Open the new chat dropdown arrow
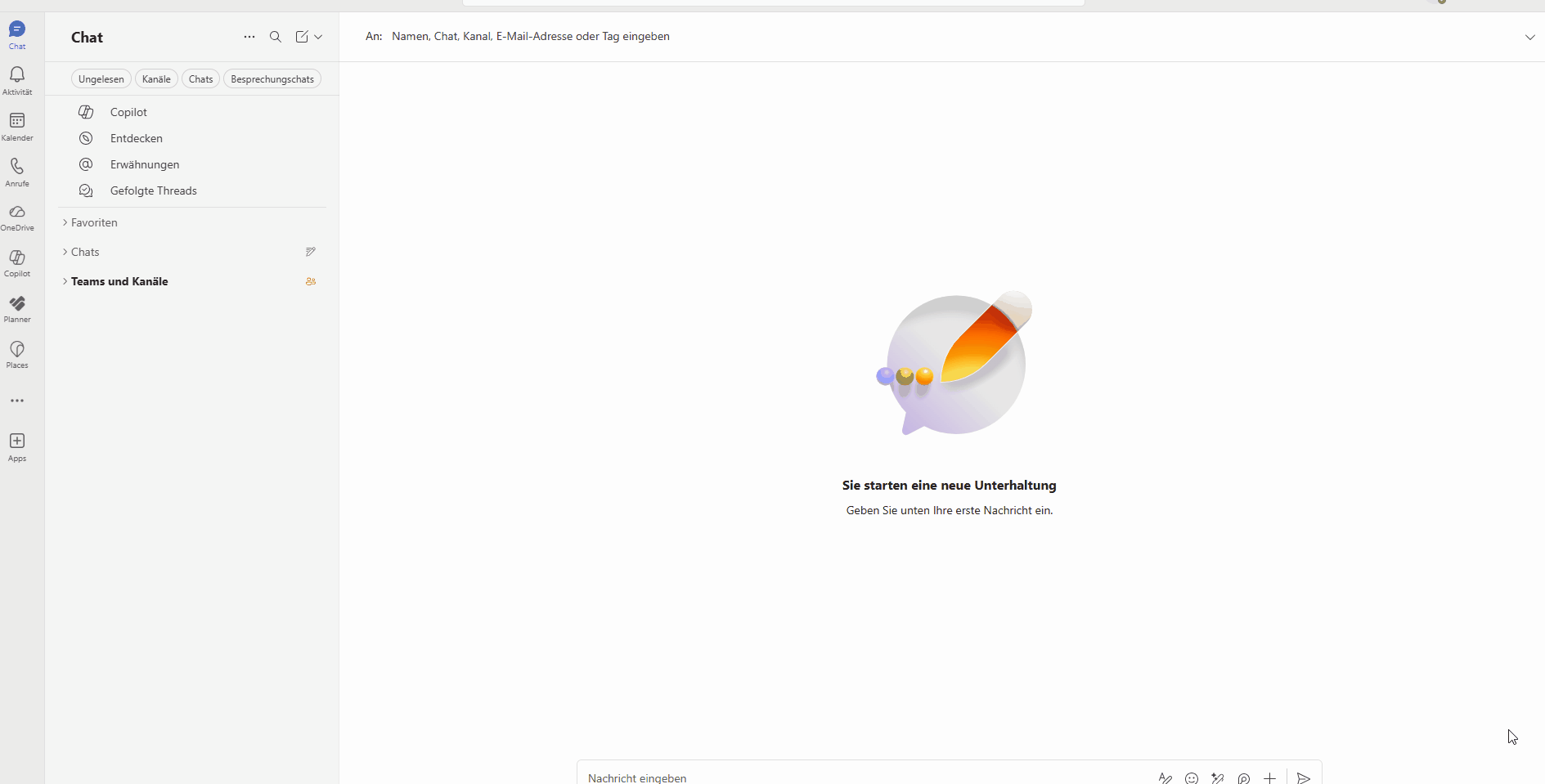The width and height of the screenshot is (1545, 784). pyautogui.click(x=318, y=37)
